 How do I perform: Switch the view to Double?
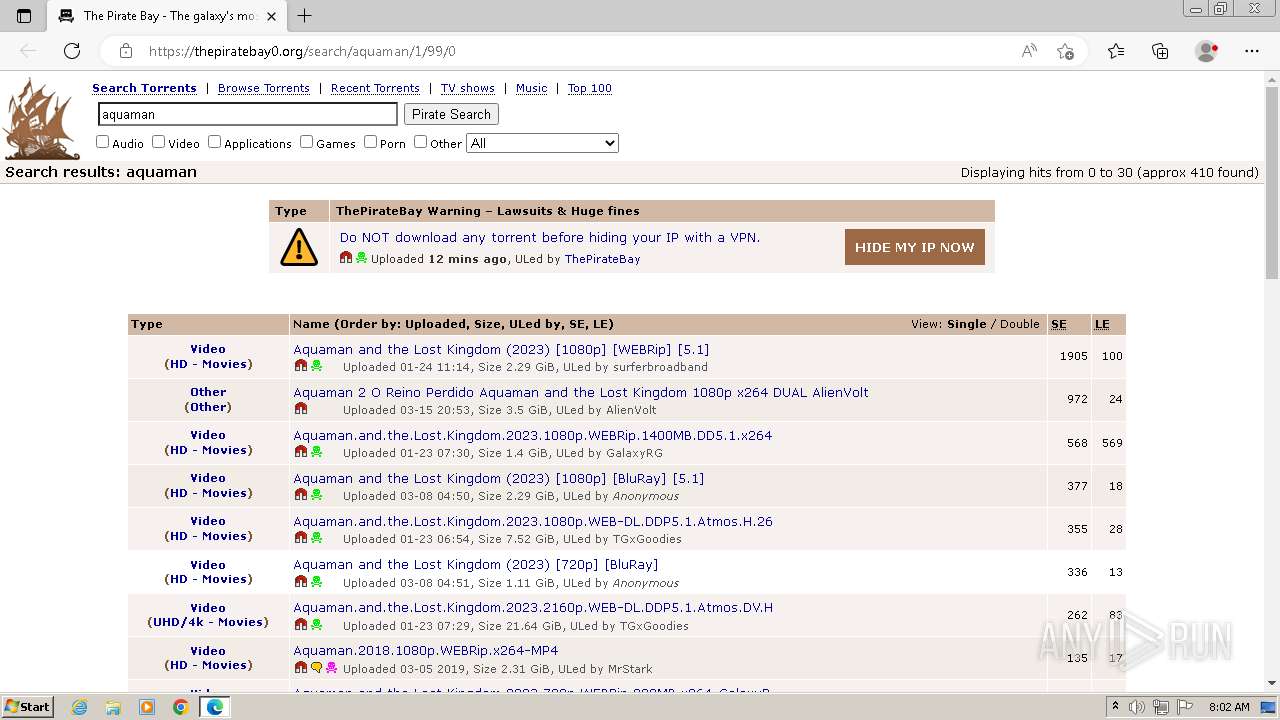click(x=1019, y=324)
